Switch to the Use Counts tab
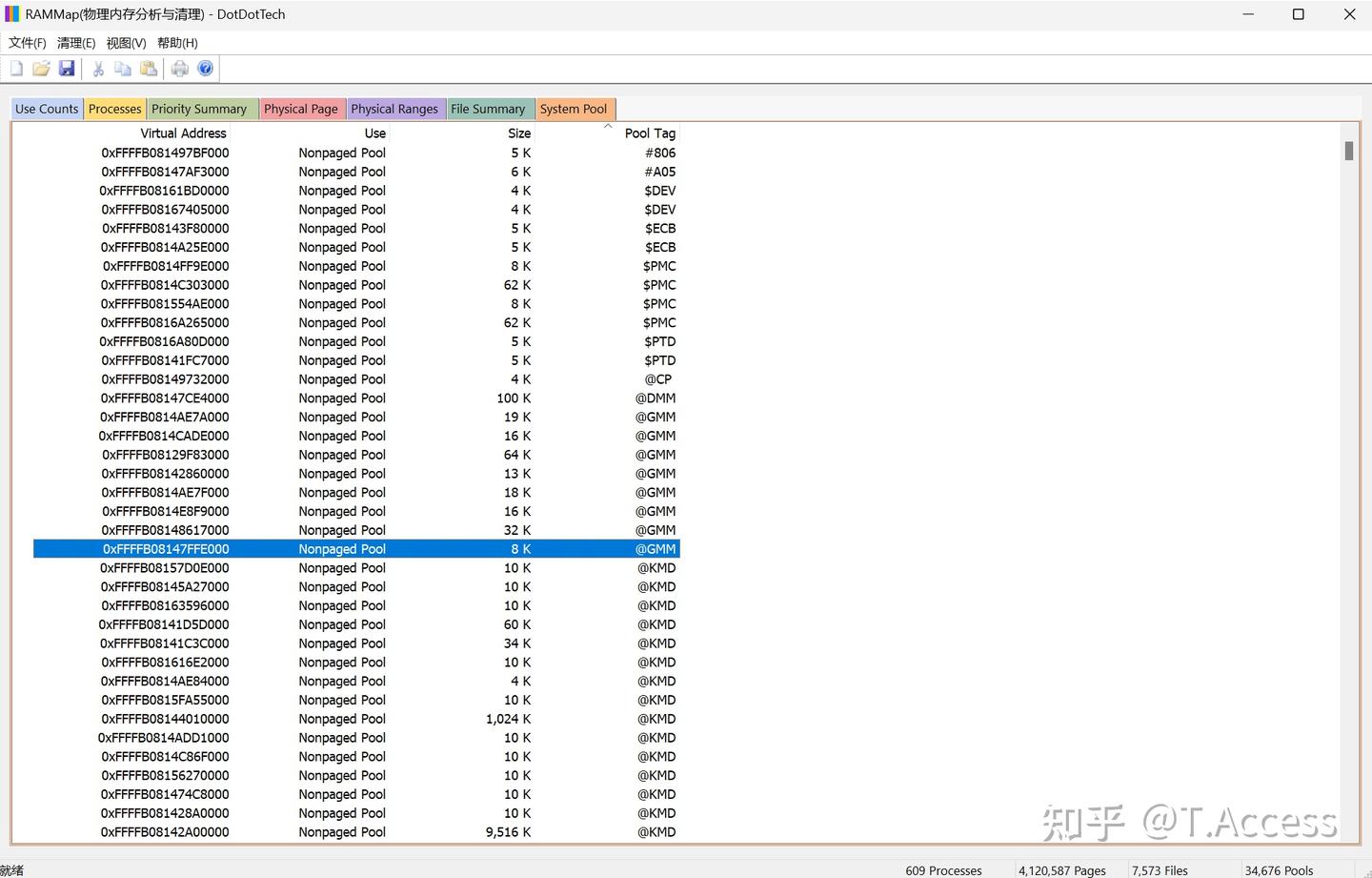This screenshot has height=878, width=1372. point(47,109)
